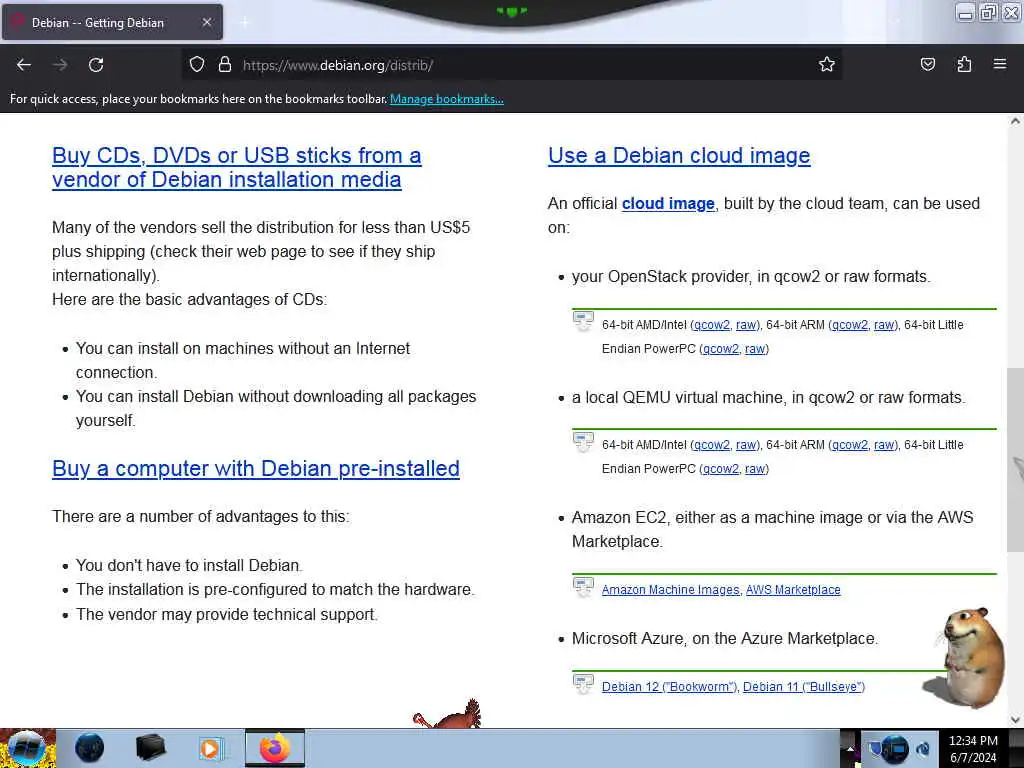1024x768 pixels.
Task: Select the Debian -- Getting Debian tab
Action: pos(112,22)
